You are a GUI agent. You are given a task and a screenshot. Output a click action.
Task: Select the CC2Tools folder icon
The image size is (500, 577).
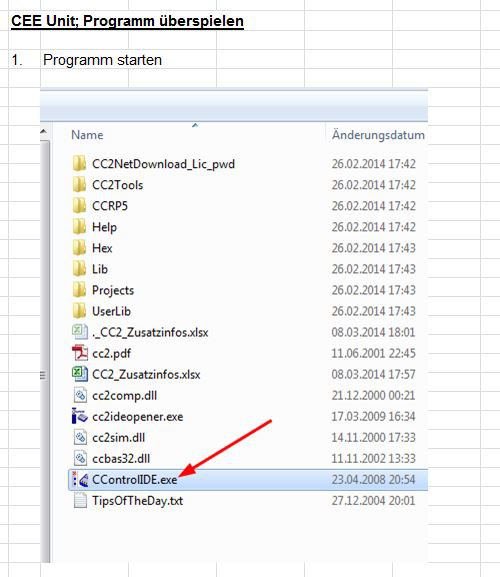point(79,184)
